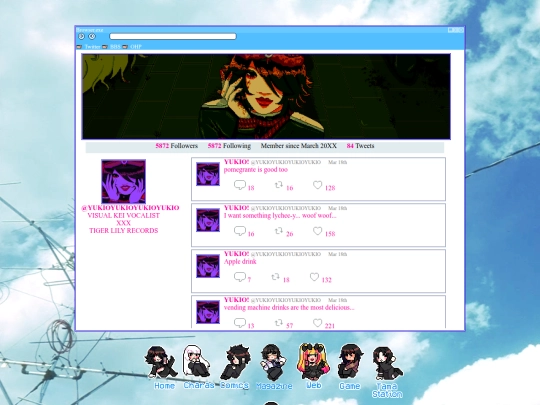The image size is (540, 405).
Task: Reply to the pomegranate tweet
Action: (240, 185)
